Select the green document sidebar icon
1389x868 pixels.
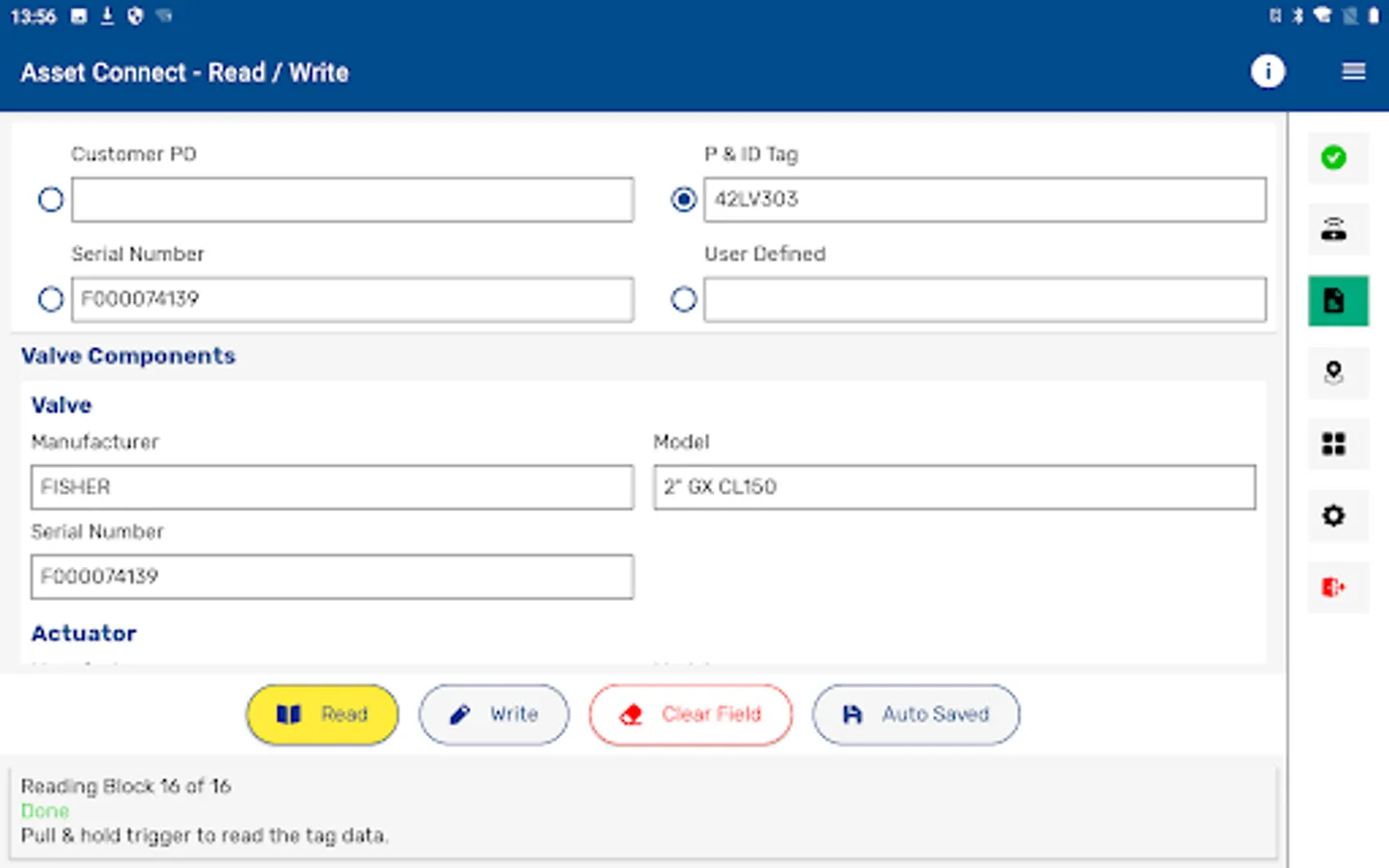(x=1337, y=301)
